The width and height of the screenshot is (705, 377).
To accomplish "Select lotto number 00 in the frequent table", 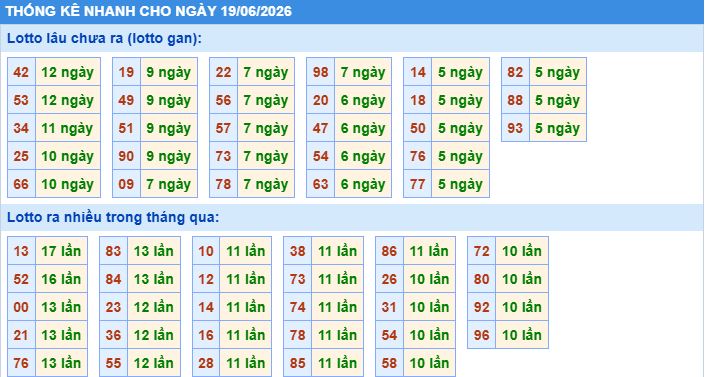I will coord(21,307).
